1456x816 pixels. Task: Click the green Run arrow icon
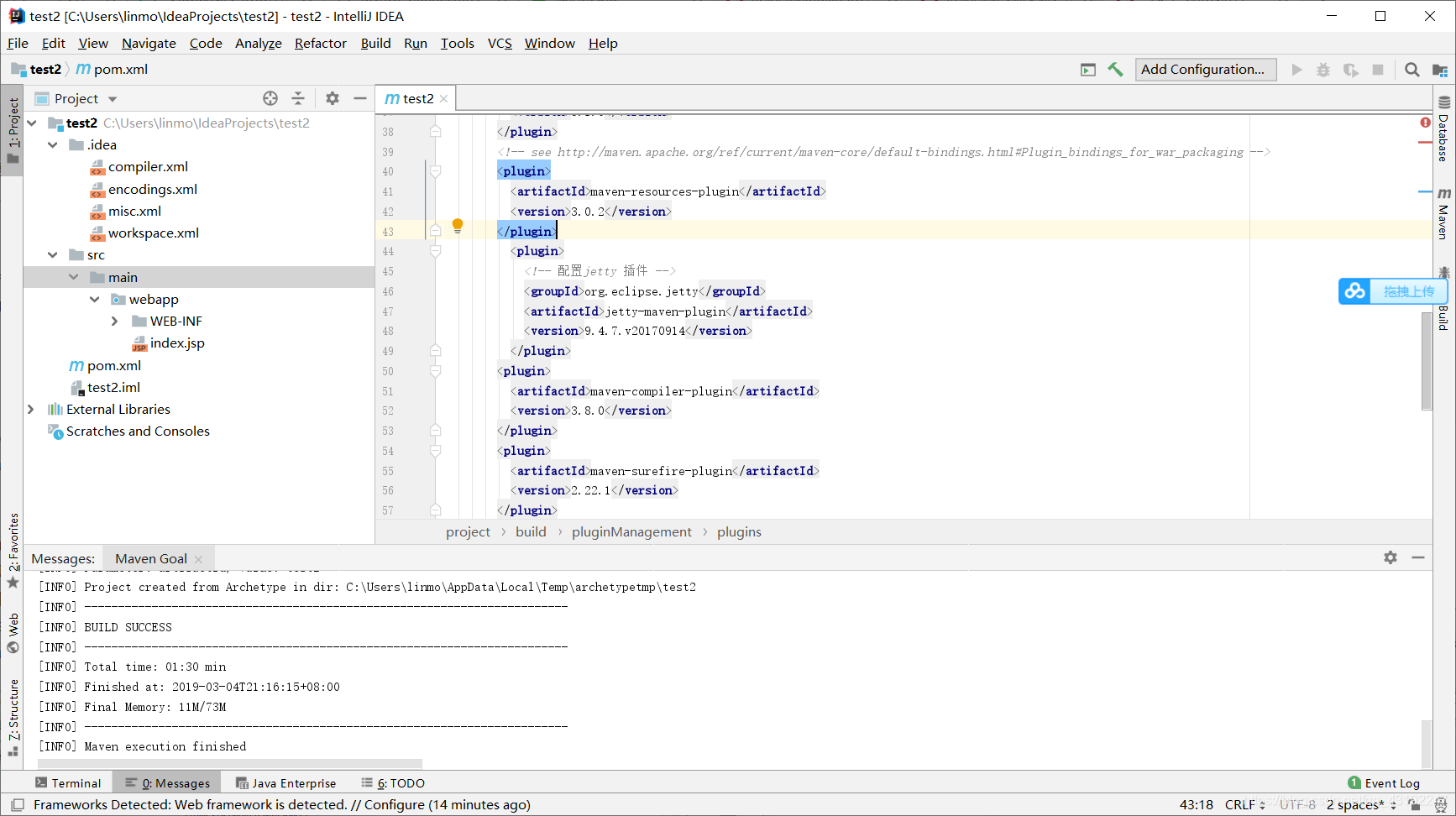click(1296, 70)
